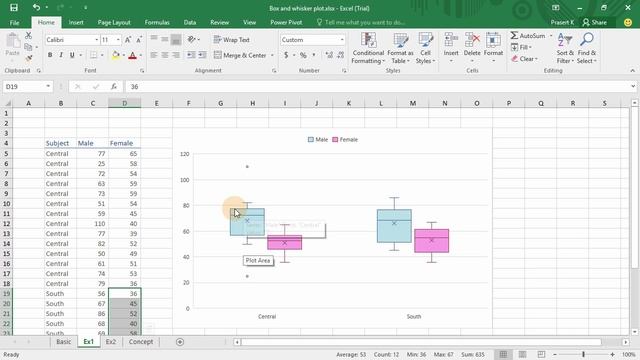Open Sort & Filter
This screenshot has width=640, height=360.
coord(565,49)
